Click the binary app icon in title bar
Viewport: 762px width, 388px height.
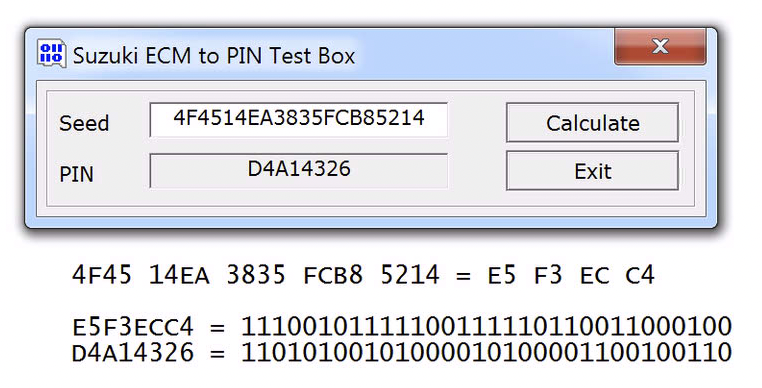coord(52,54)
